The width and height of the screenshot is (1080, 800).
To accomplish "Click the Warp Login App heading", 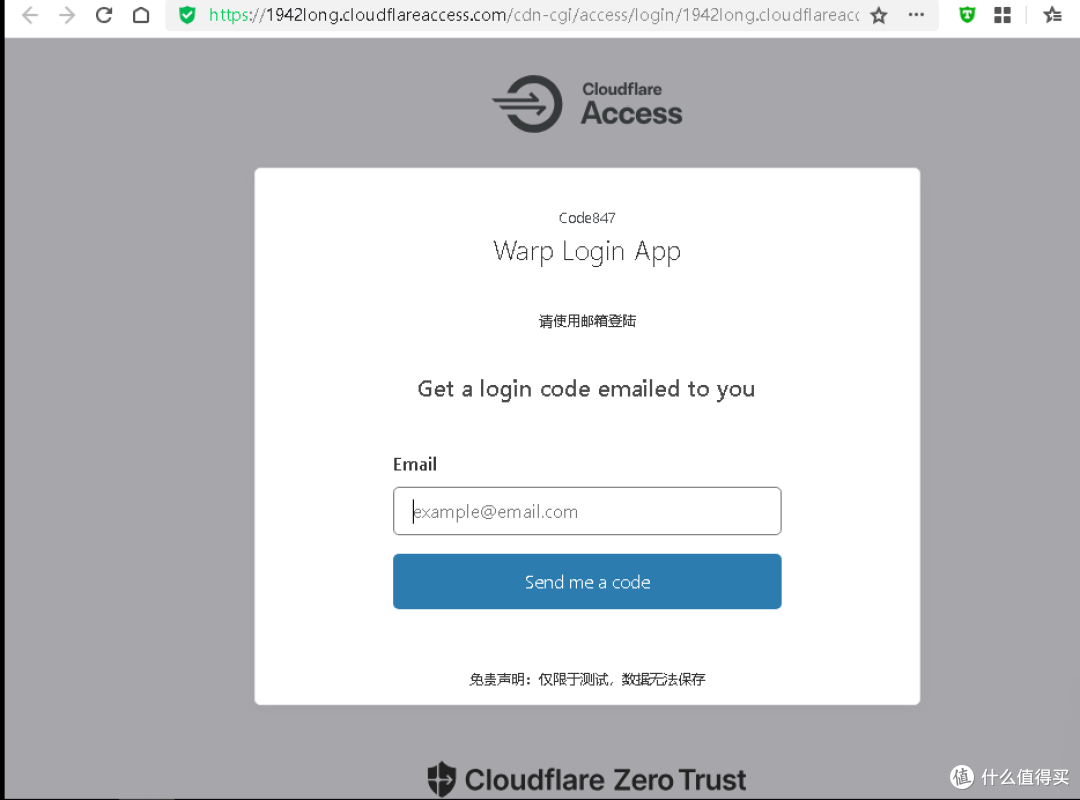I will click(587, 252).
